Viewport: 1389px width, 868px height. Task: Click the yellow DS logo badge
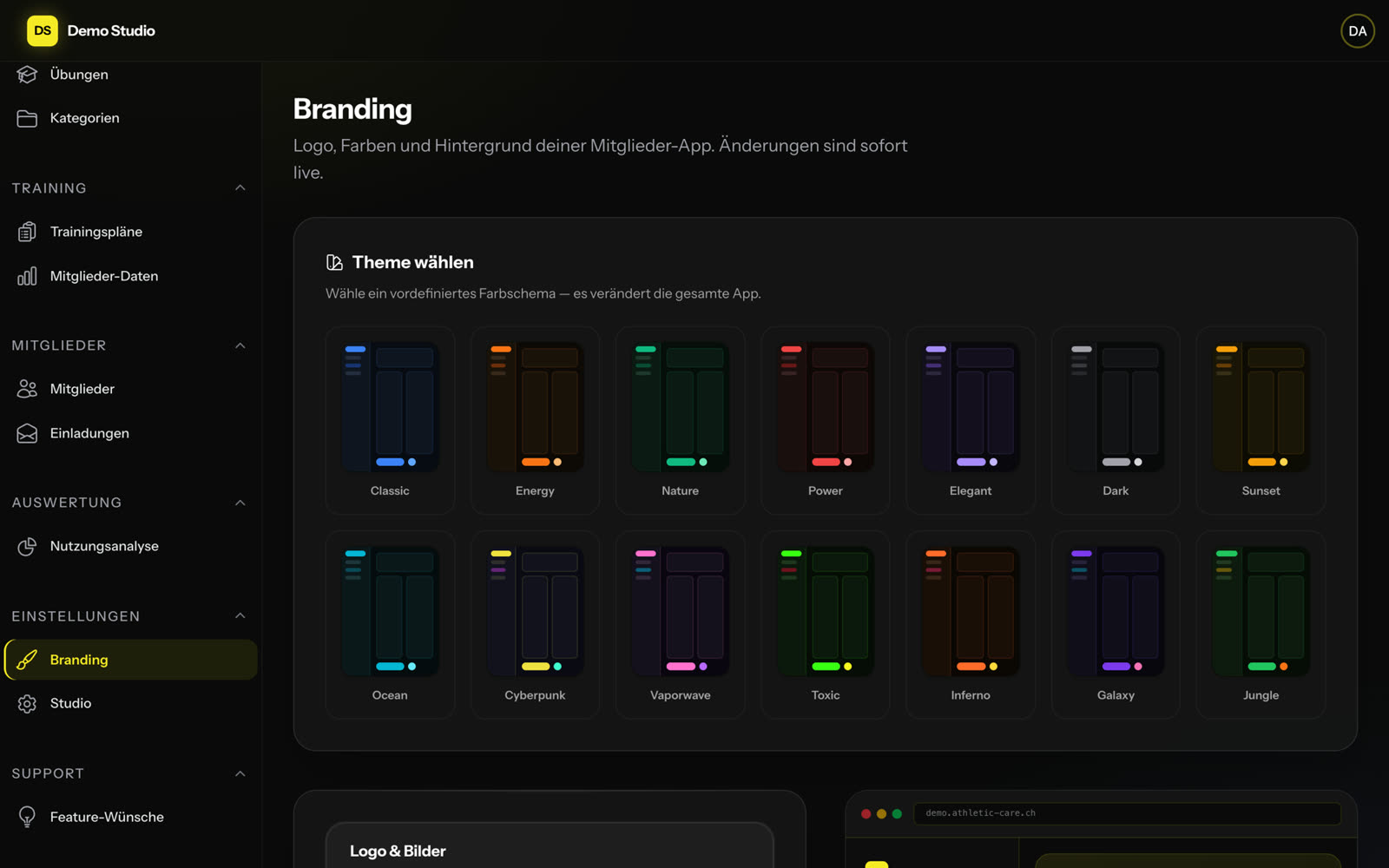pos(43,30)
